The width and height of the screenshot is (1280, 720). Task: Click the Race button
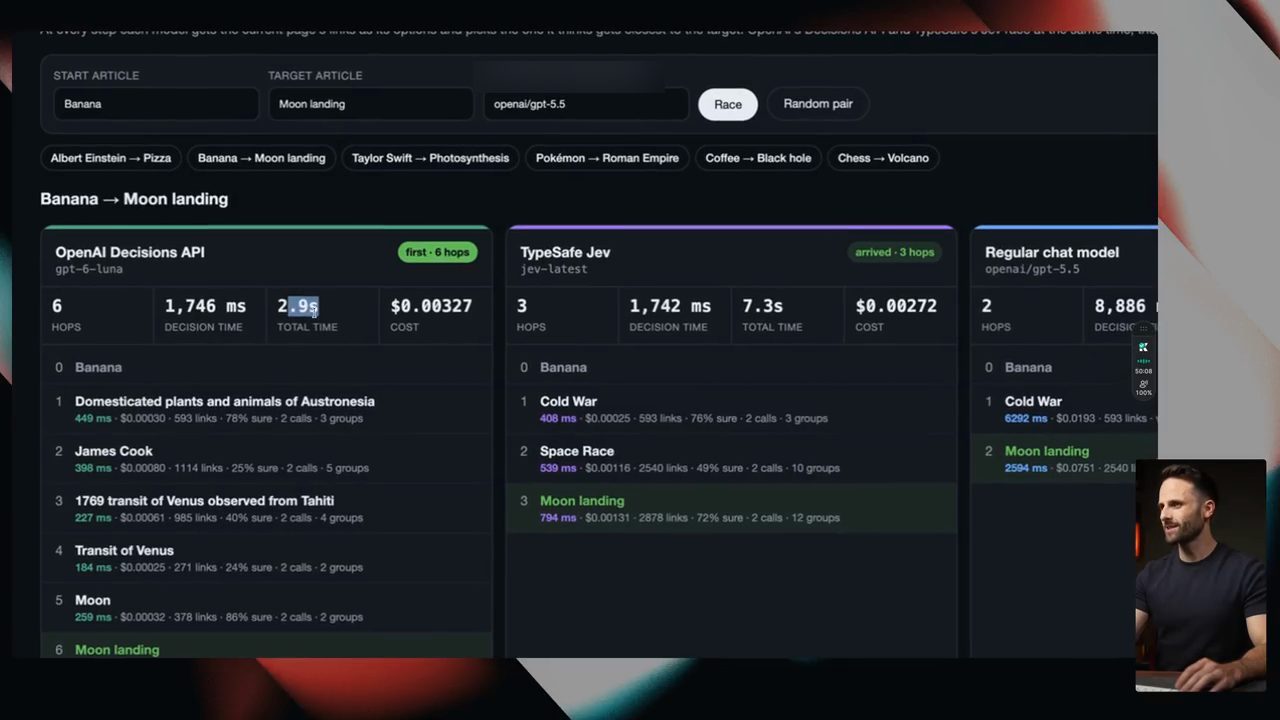click(728, 104)
